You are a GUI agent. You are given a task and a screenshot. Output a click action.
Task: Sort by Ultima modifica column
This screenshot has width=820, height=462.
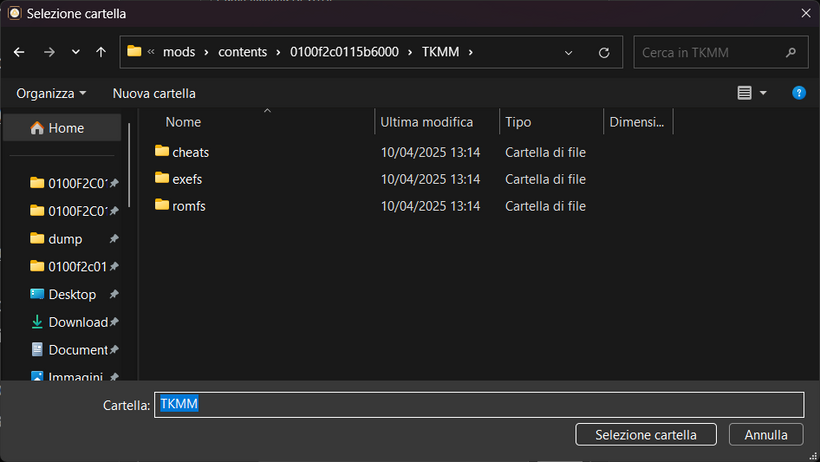click(x=427, y=122)
